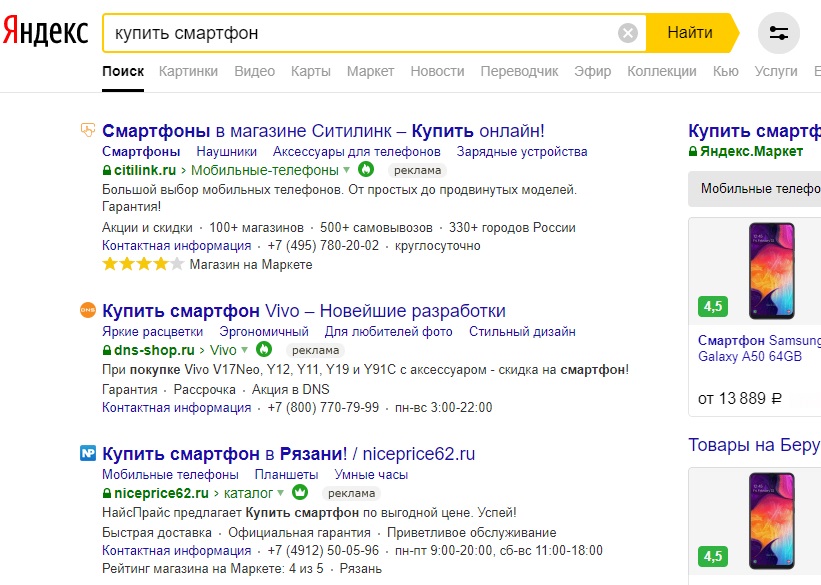The image size is (821, 585).
Task: Click the 4,5 rating badge on Samsung Galaxy A50 card
Action: [713, 306]
